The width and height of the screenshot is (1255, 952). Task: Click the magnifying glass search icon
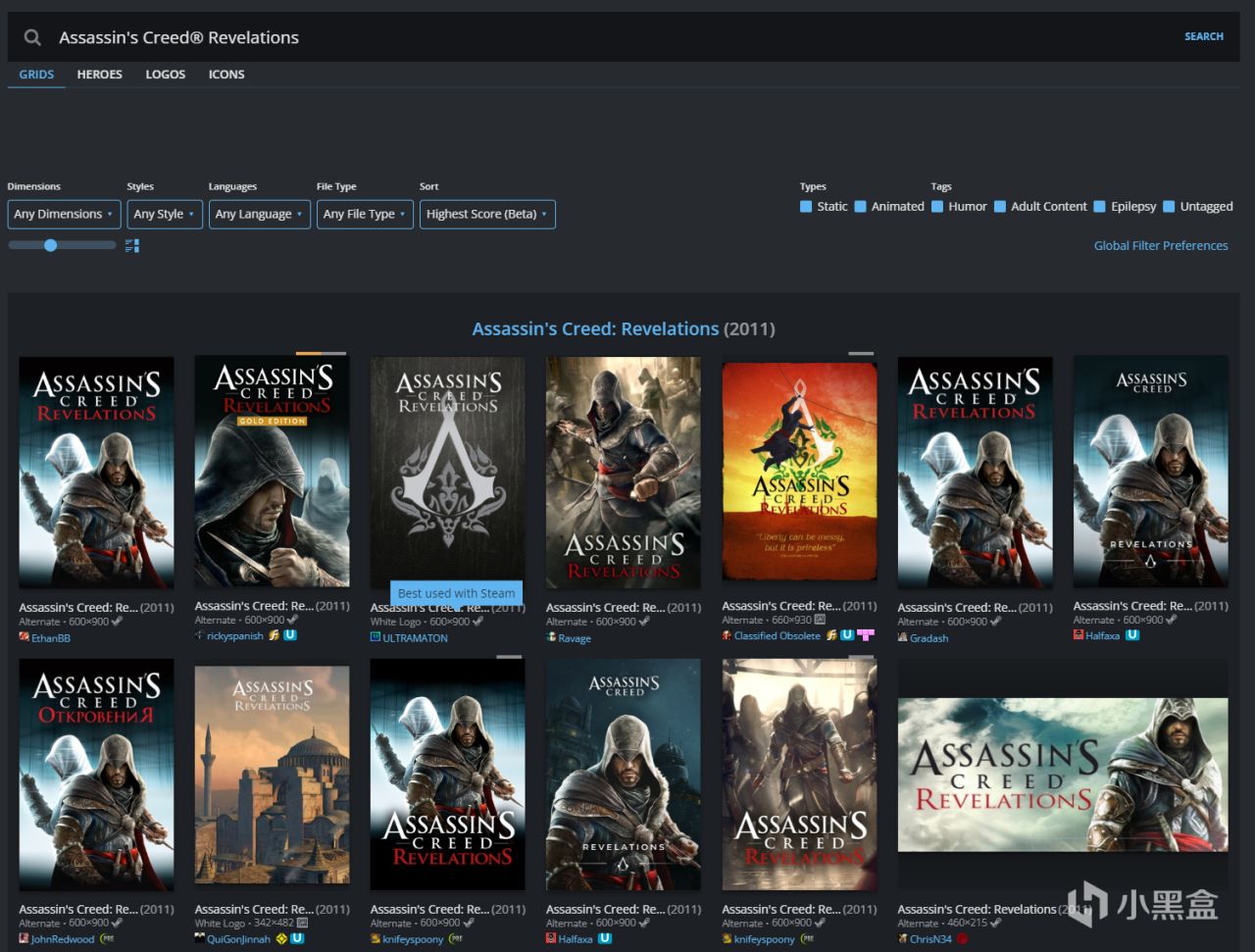tap(32, 37)
